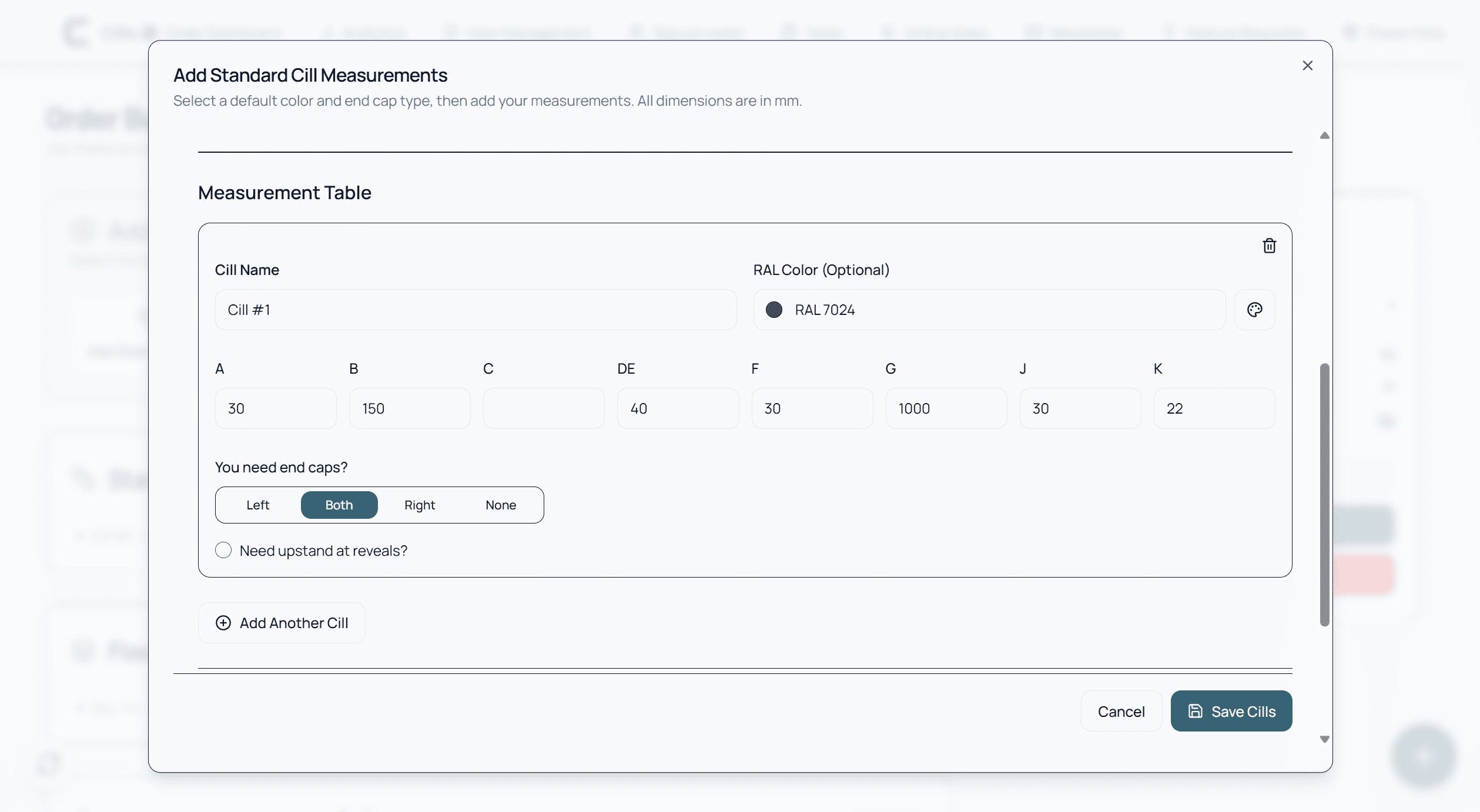This screenshot has height=812, width=1480.
Task: Focus the G field showing 1000
Action: pos(945,408)
